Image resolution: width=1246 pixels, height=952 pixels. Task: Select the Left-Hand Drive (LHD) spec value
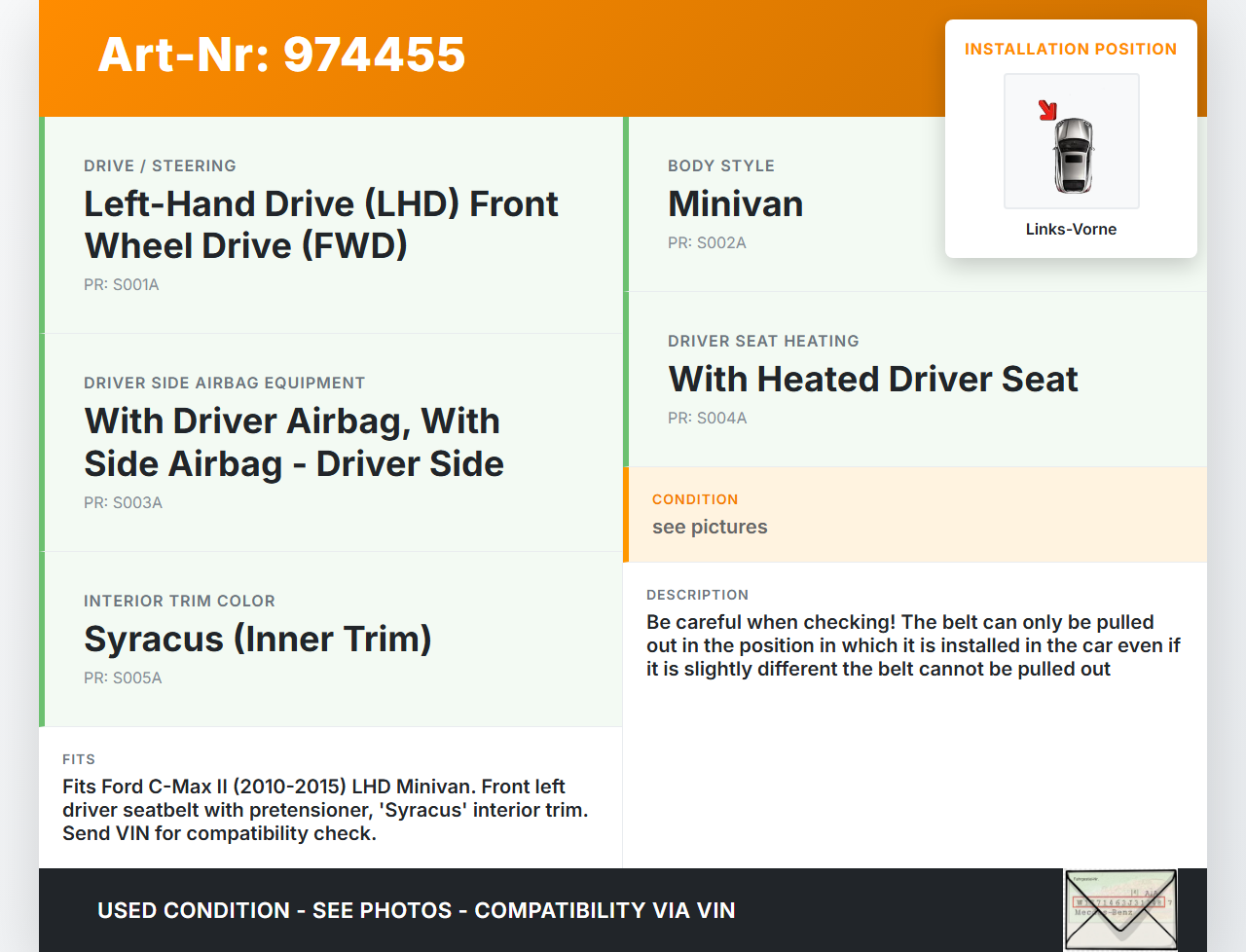(320, 225)
